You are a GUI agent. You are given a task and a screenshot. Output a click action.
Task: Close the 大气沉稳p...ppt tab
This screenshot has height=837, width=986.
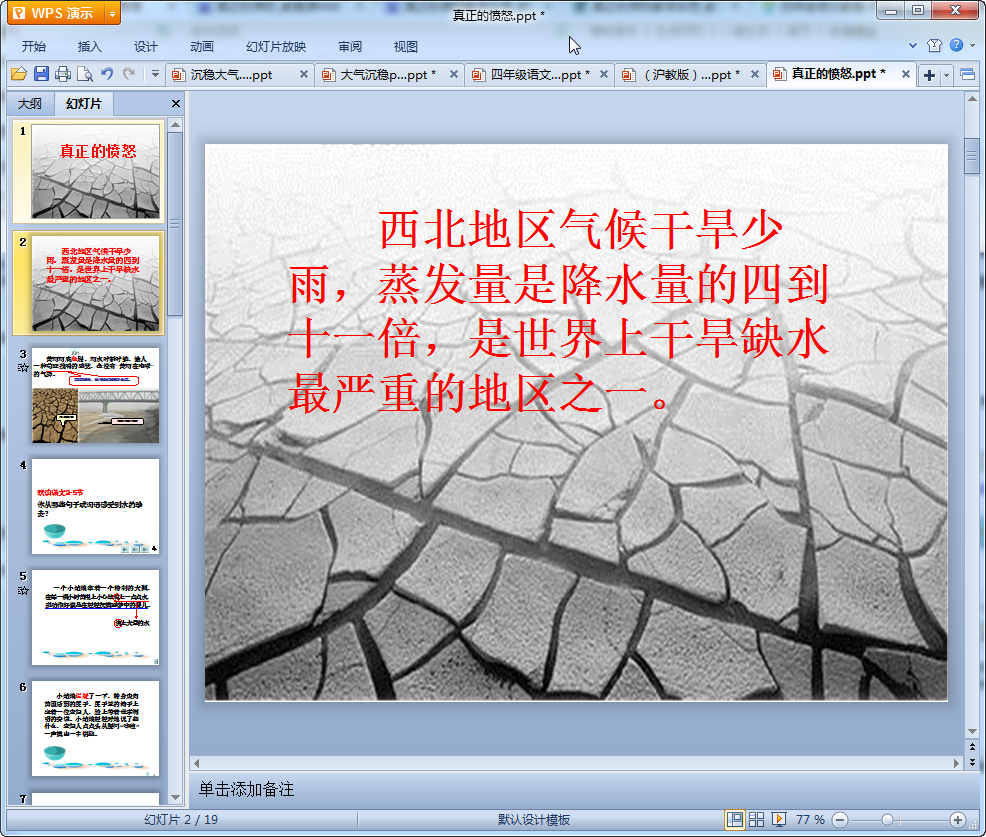pos(453,74)
